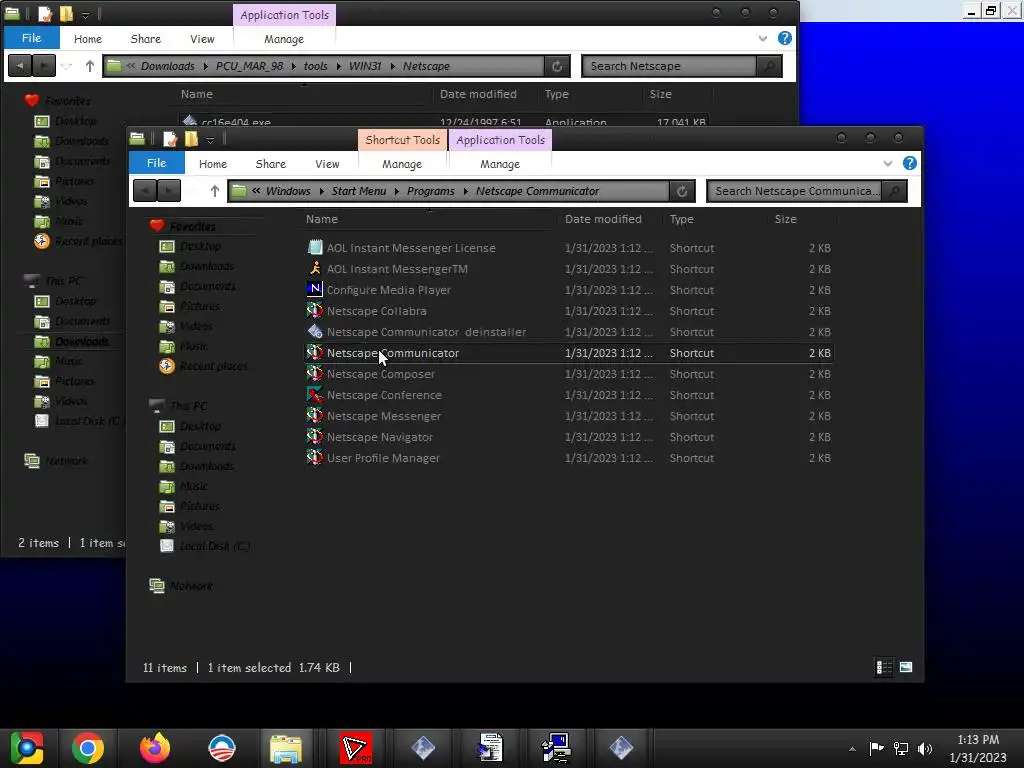The height and width of the screenshot is (768, 1024).
Task: Switch to large icons view layout
Action: pyautogui.click(x=906, y=667)
